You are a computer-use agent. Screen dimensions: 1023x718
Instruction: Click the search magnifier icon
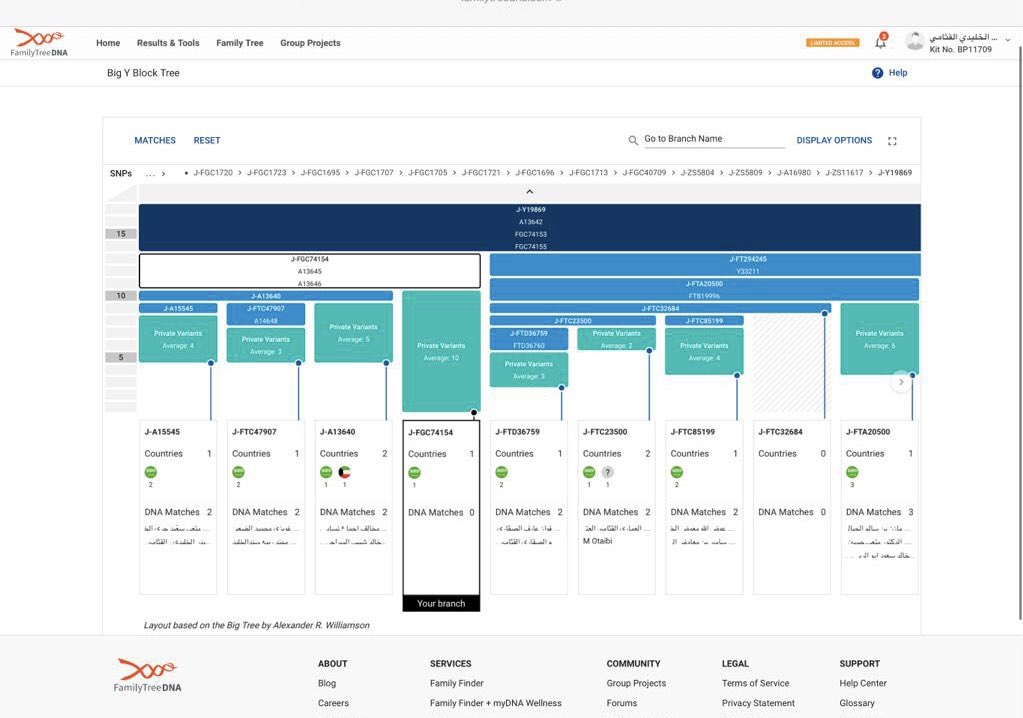633,140
